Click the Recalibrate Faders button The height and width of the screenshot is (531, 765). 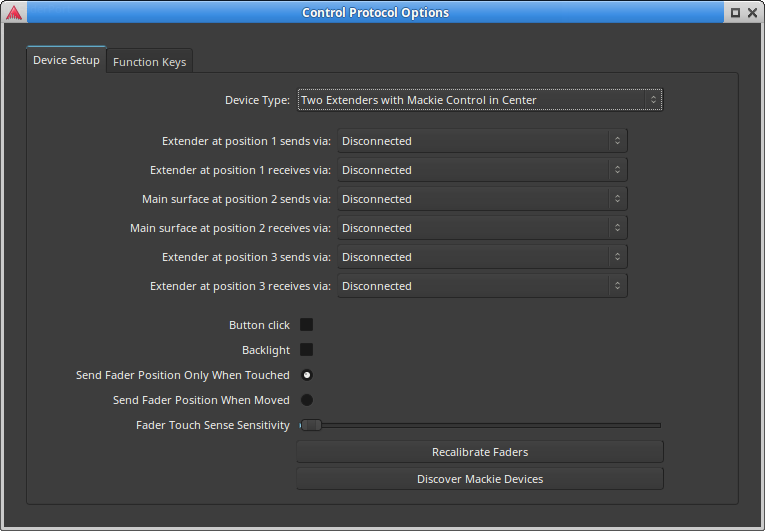(x=480, y=452)
